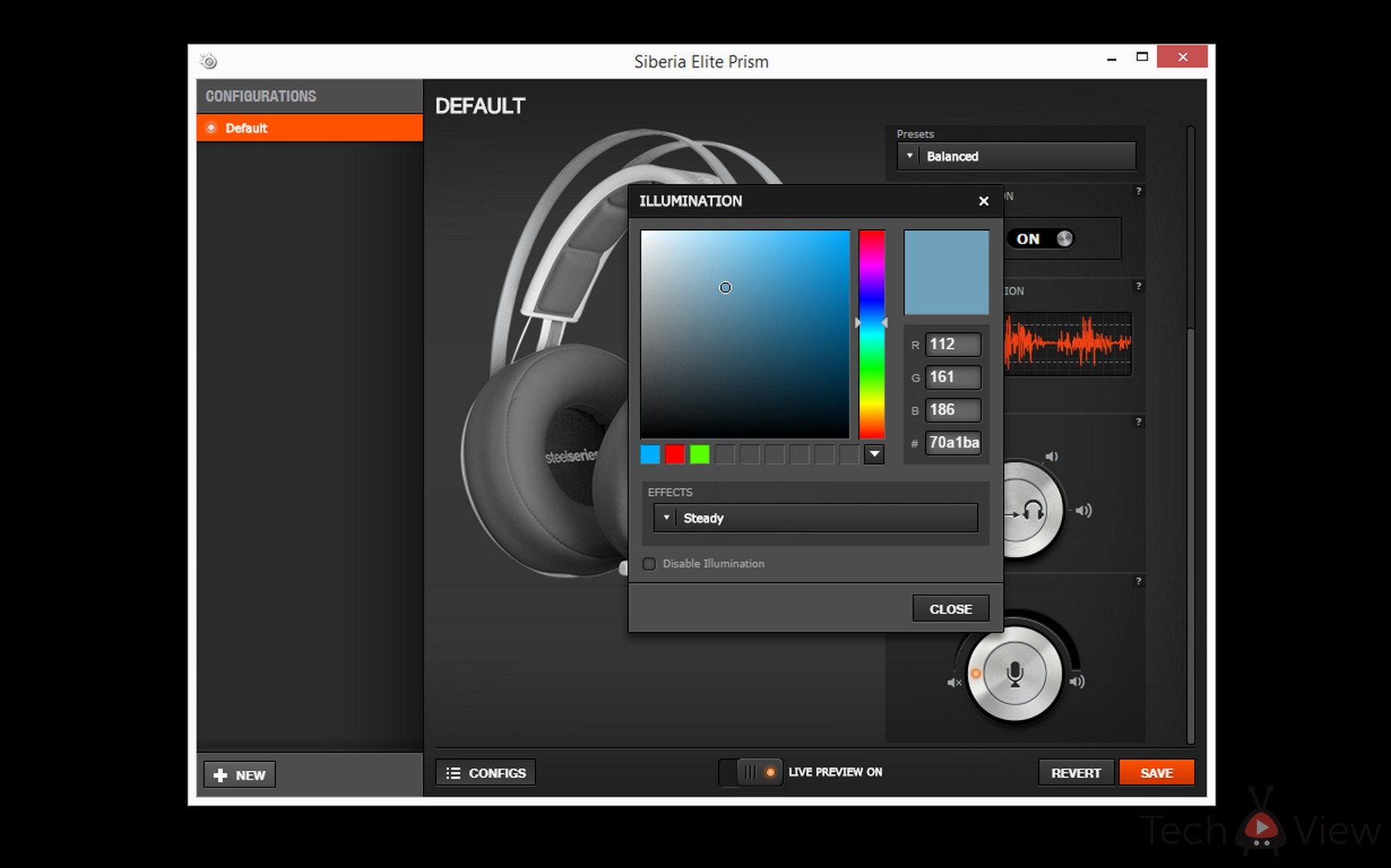The width and height of the screenshot is (1391, 868).
Task: Click the CONFIGURATIONS panel header
Action: tap(310, 96)
